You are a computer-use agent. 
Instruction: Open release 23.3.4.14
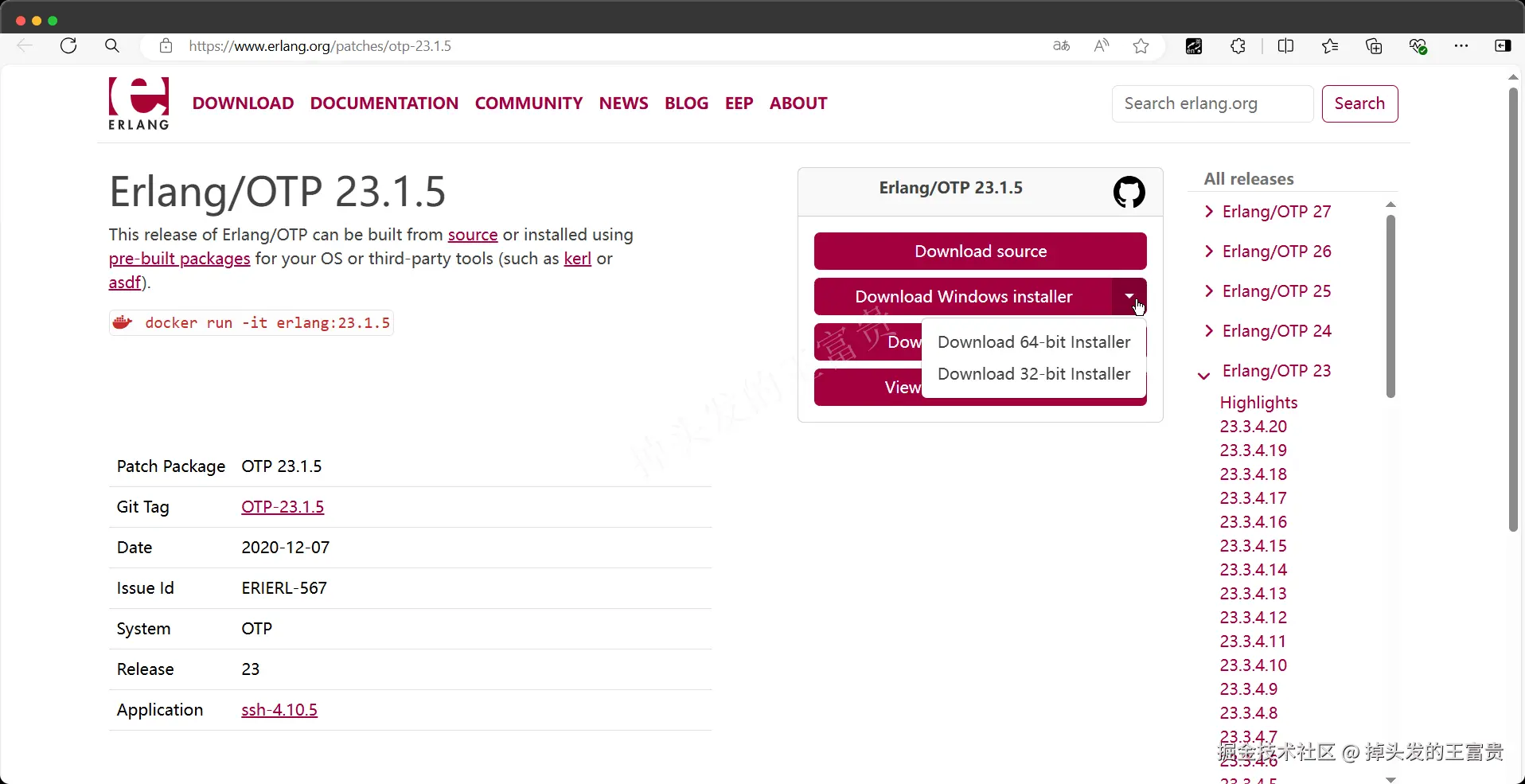1254,570
